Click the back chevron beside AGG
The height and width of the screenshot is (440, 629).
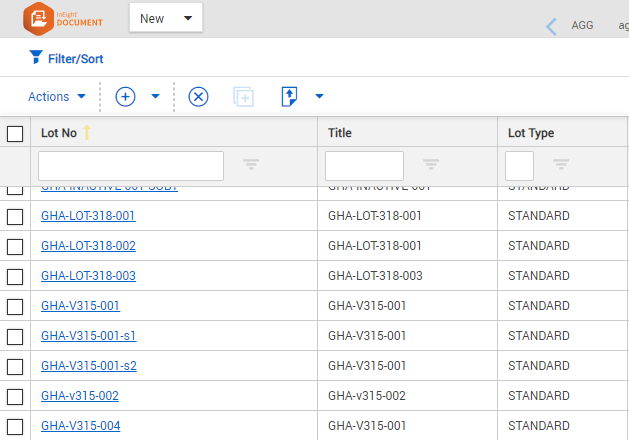click(x=552, y=26)
